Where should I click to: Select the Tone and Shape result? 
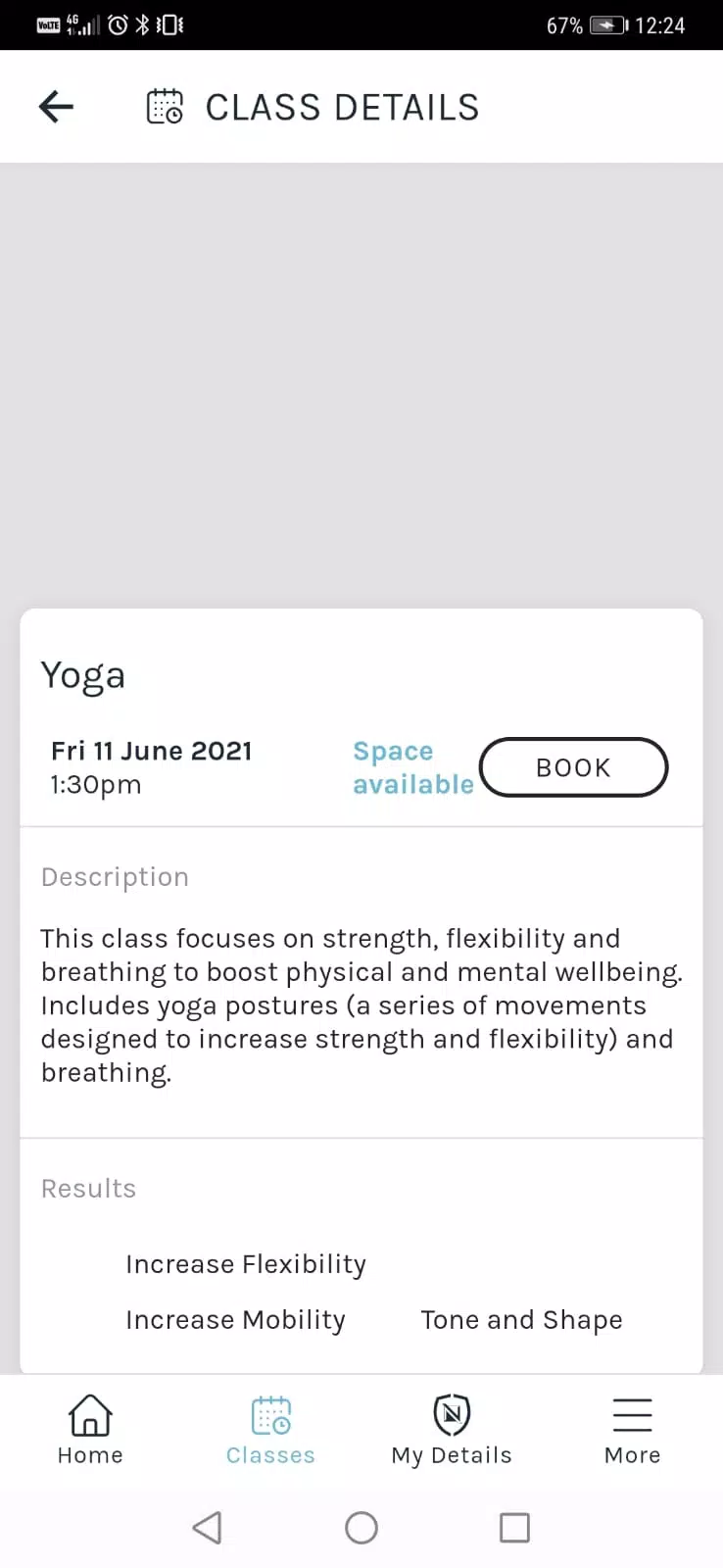pyautogui.click(x=521, y=1321)
